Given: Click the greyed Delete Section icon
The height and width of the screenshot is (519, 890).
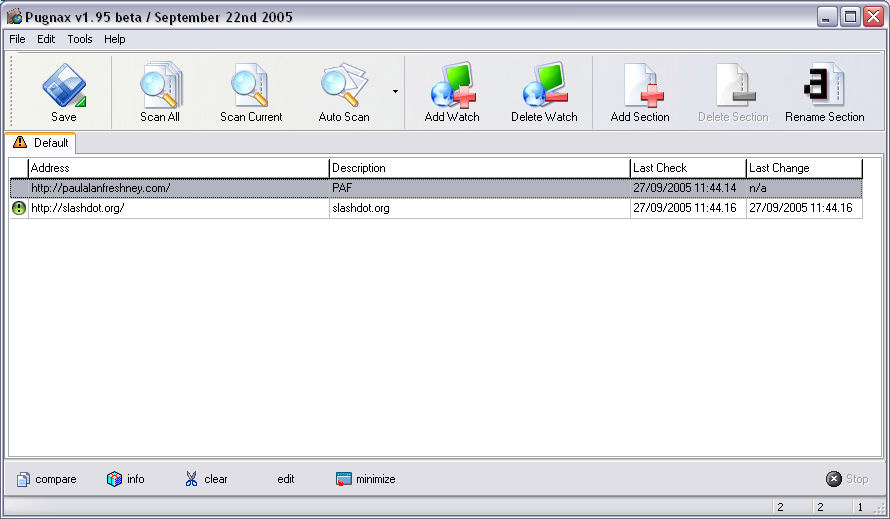Looking at the screenshot, I should pos(735,85).
